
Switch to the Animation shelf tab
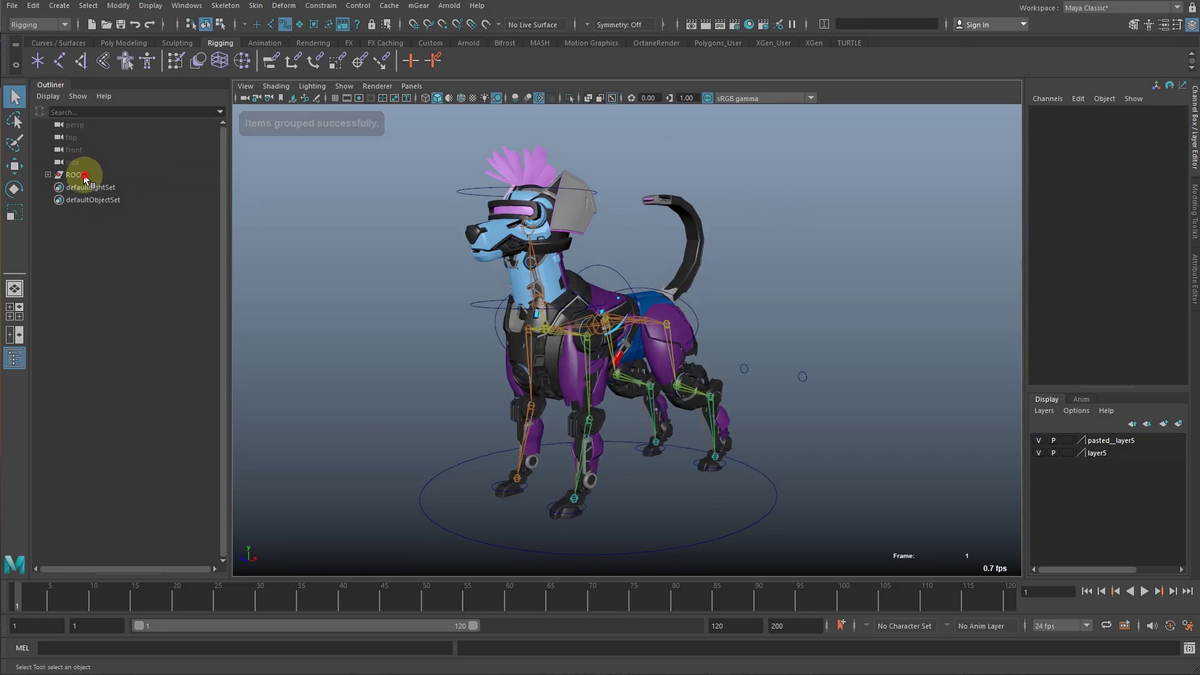[265, 43]
